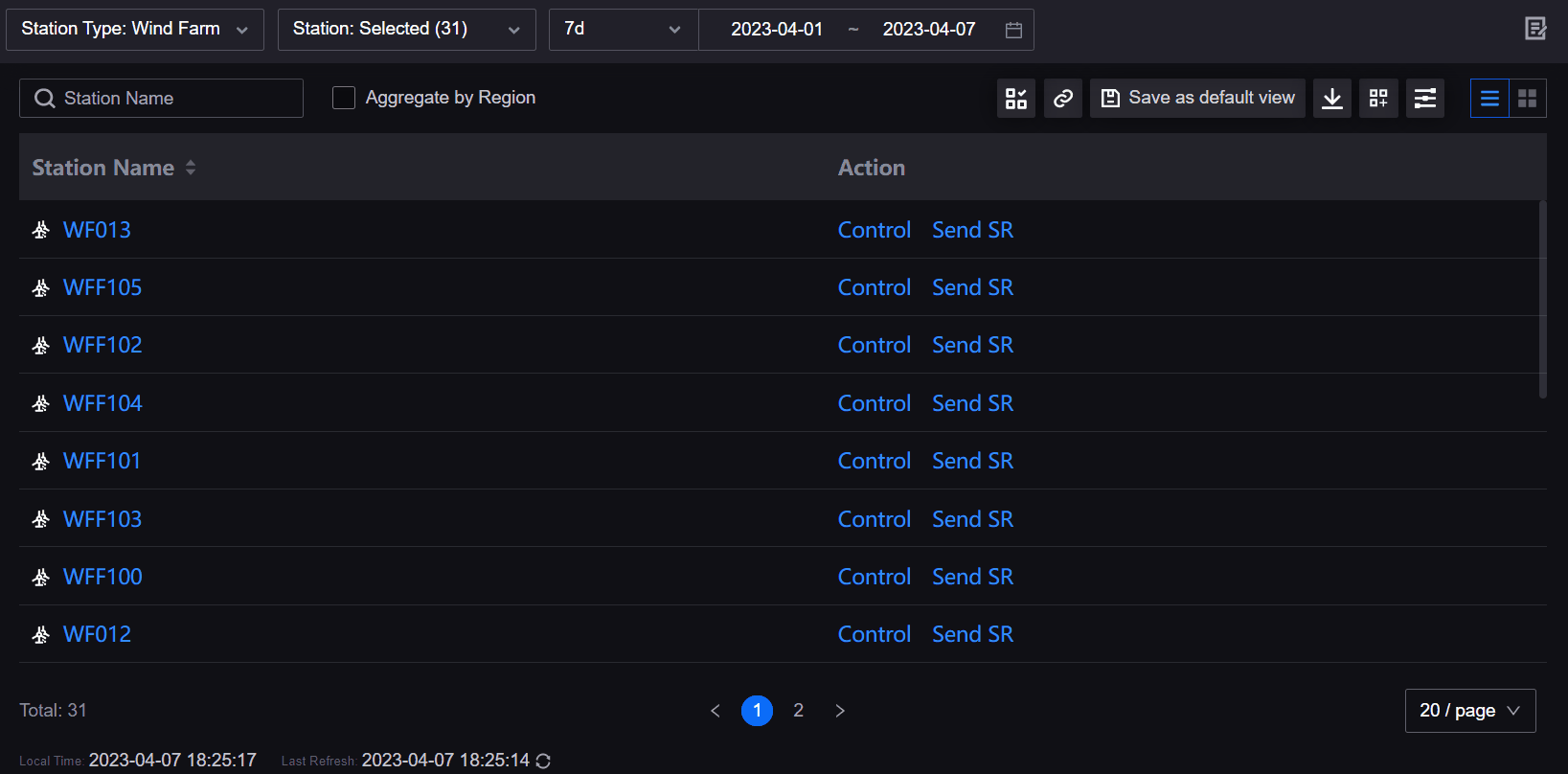Click the next page arrow
Screen dimensions: 1568x774
pyautogui.click(x=840, y=710)
